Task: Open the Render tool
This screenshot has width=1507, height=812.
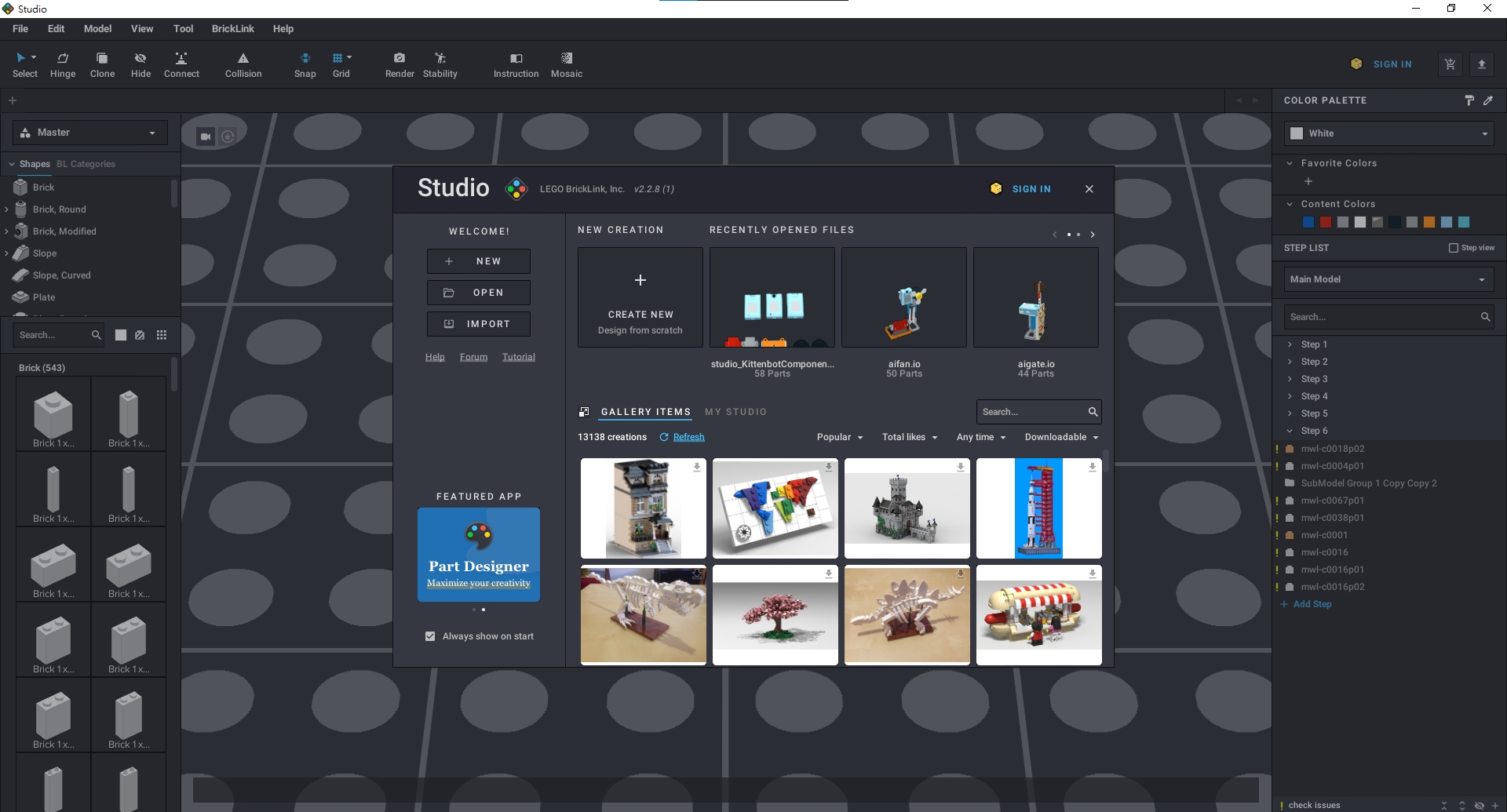Action: coord(400,64)
